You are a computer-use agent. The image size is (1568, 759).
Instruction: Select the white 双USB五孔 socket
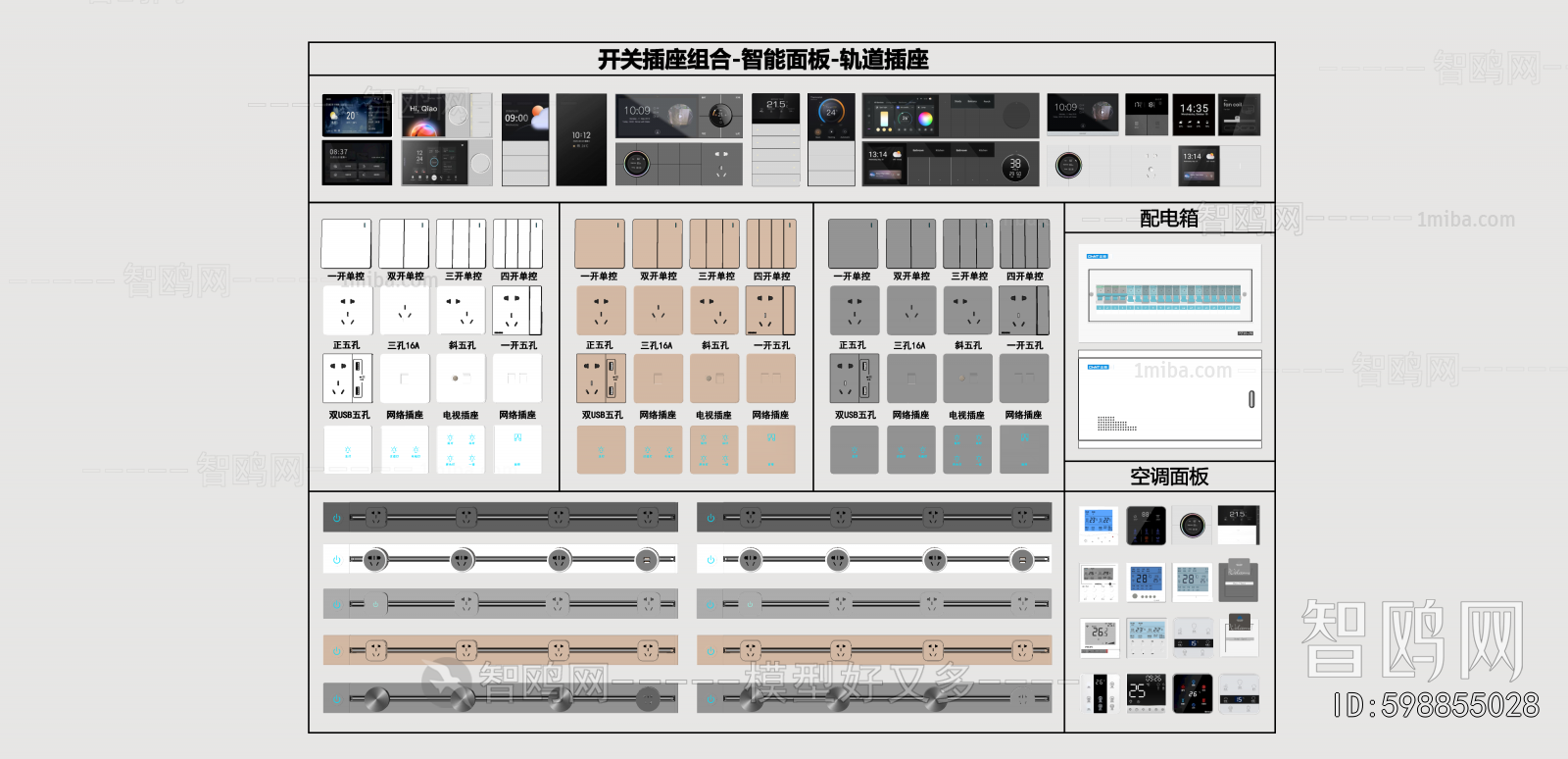point(347,379)
